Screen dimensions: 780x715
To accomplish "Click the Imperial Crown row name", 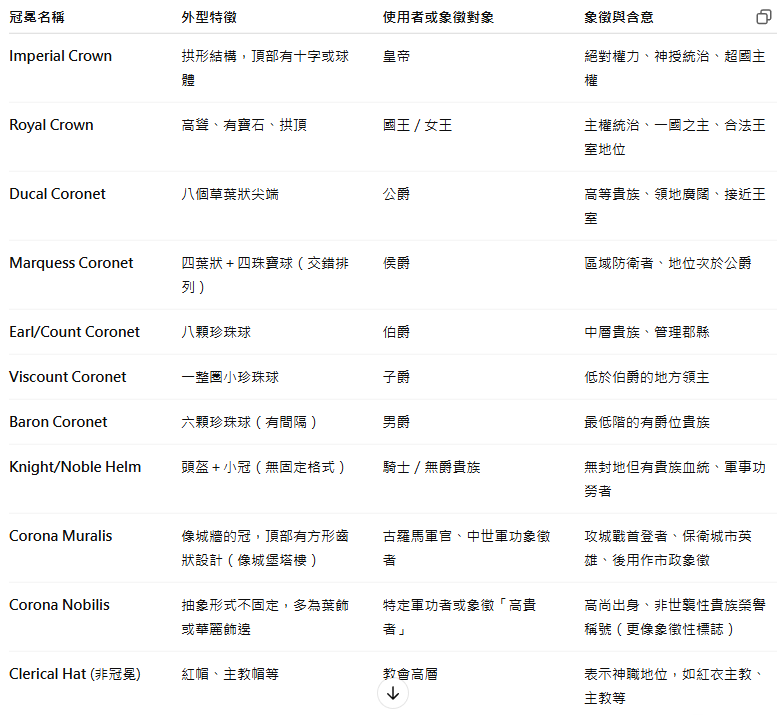I will (61, 56).
